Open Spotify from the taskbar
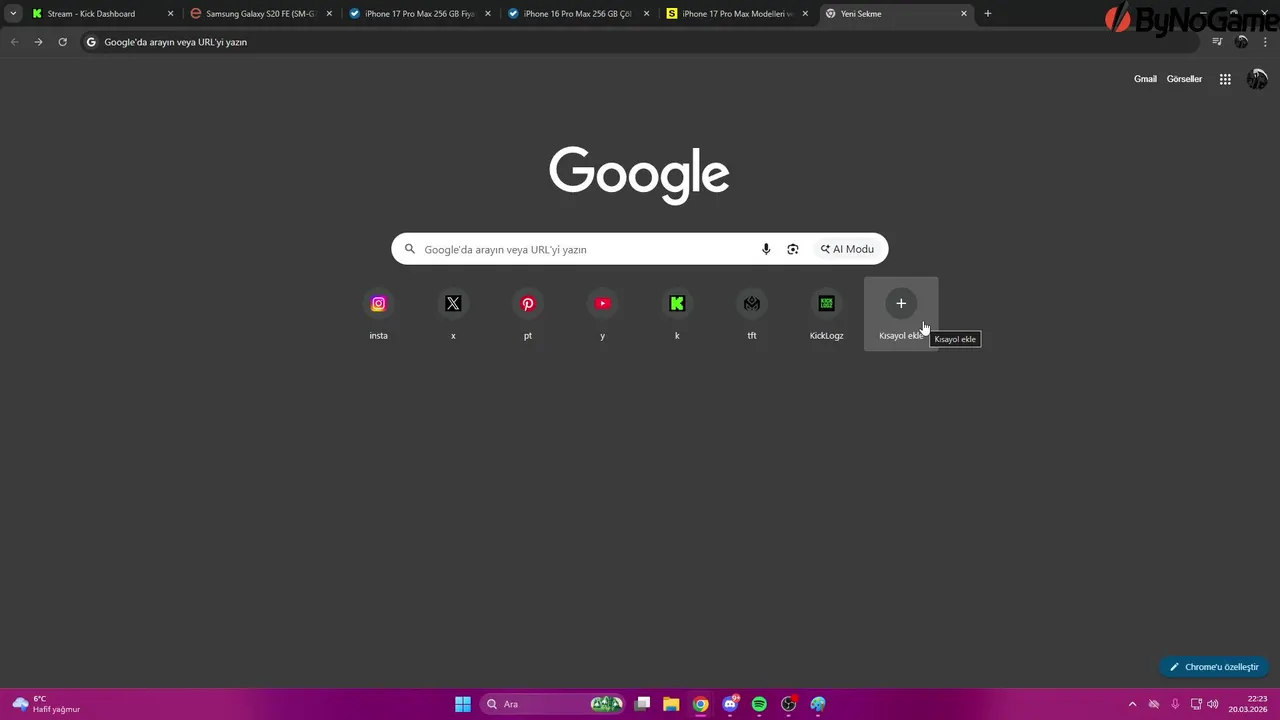The height and width of the screenshot is (720, 1280). point(759,704)
